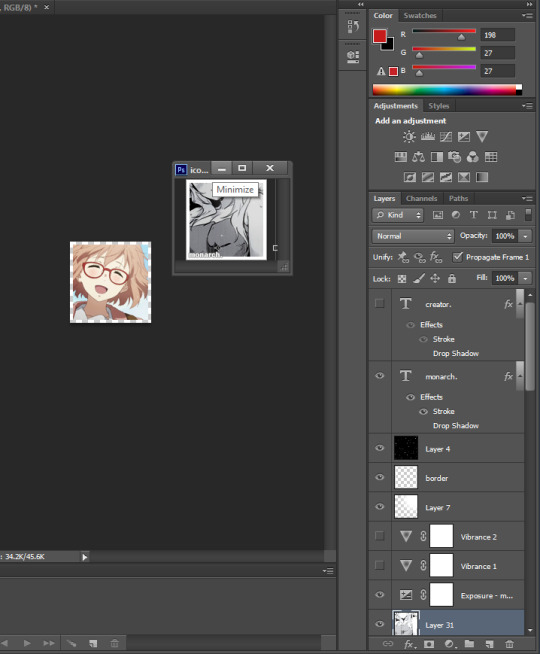The height and width of the screenshot is (654, 540).
Task: Create a new layer from the Layers panel bottom bar
Action: tap(489, 644)
